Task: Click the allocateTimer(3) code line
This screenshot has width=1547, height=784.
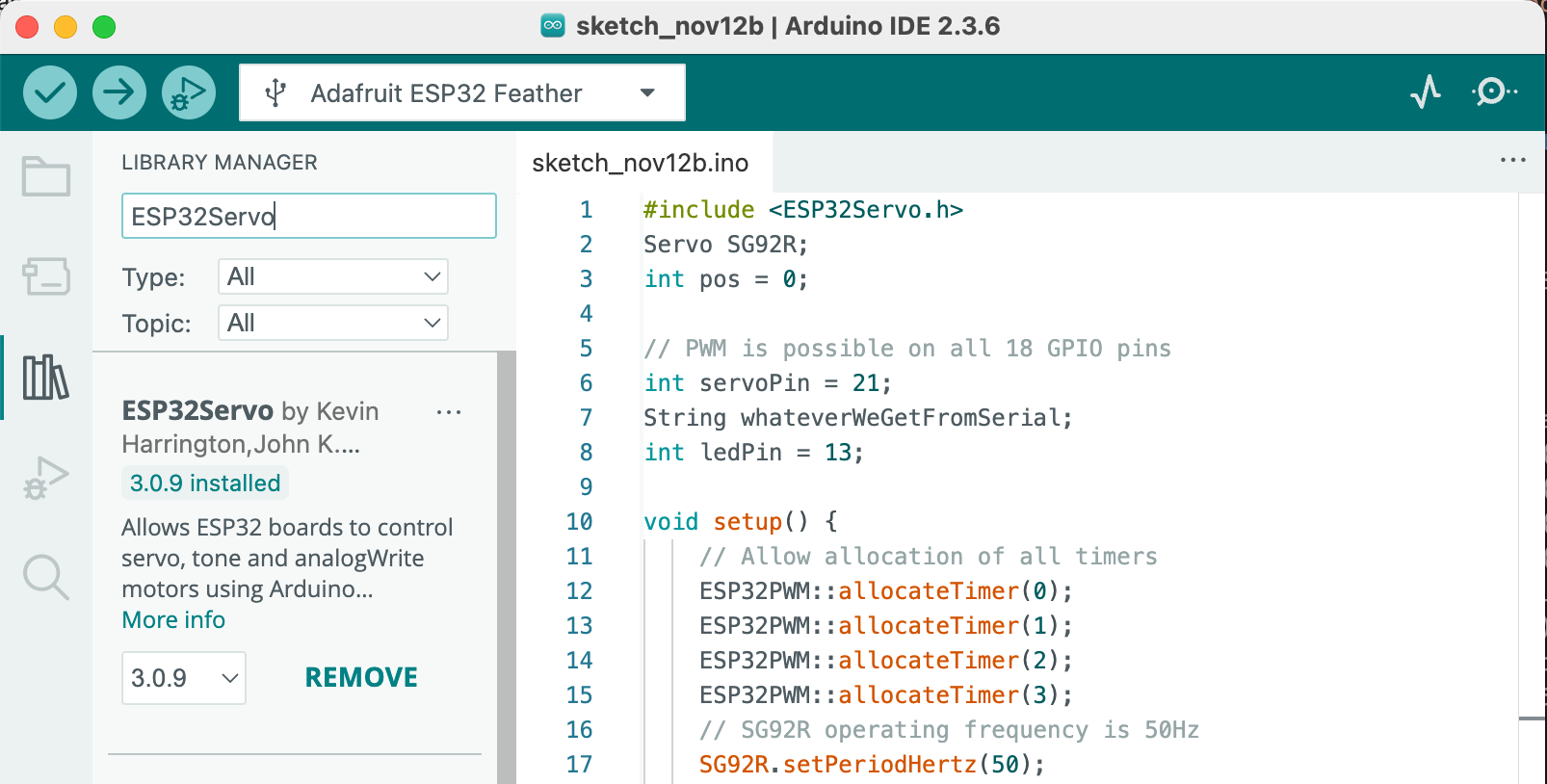Action: [886, 695]
